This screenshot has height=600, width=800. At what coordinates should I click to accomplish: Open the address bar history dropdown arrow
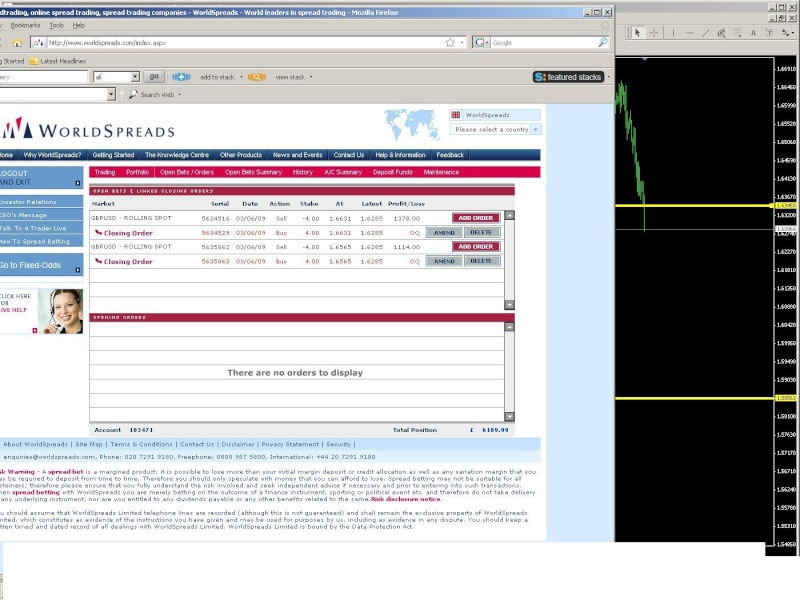click(462, 43)
